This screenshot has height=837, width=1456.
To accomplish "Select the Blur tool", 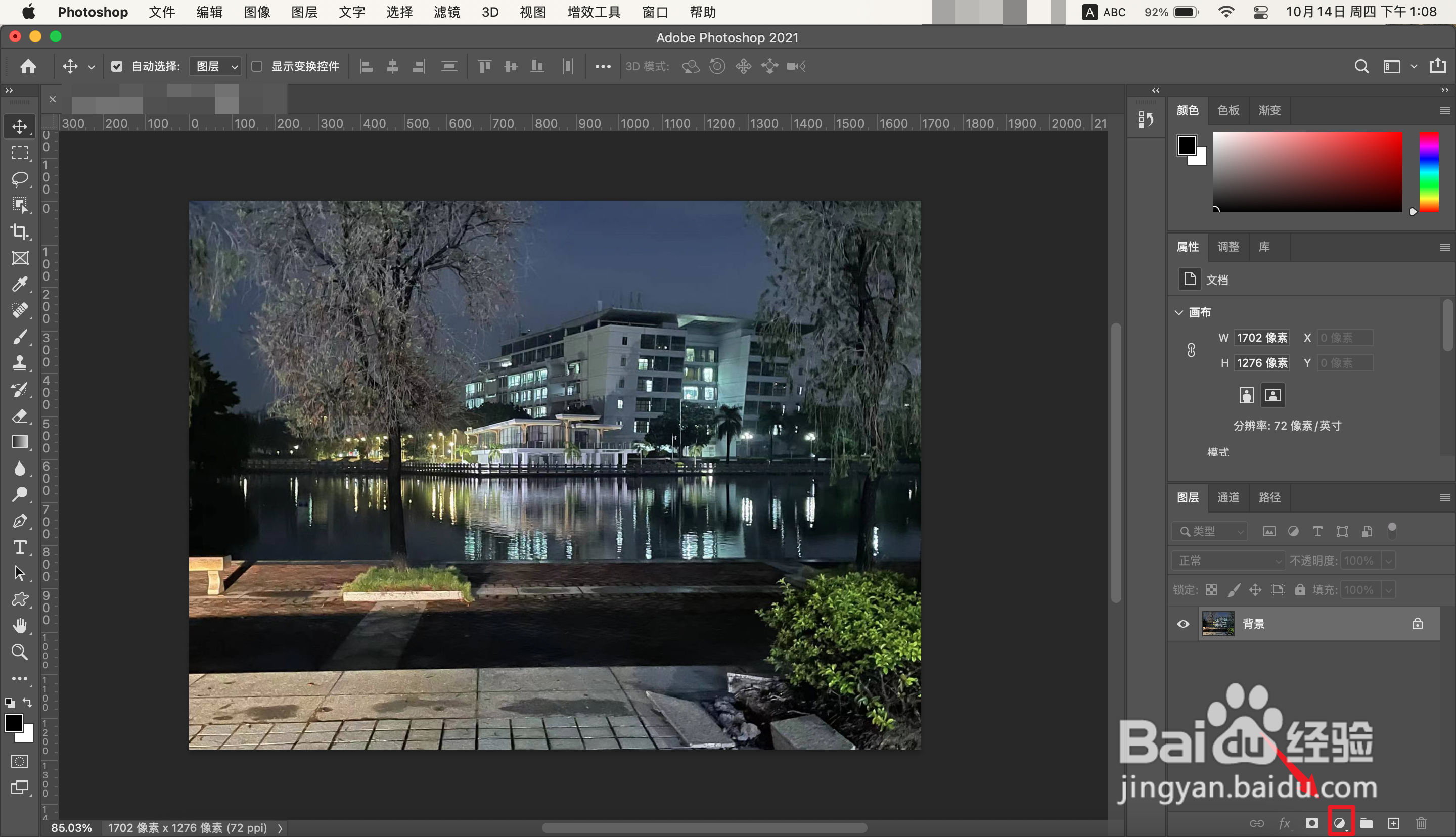I will coord(20,469).
